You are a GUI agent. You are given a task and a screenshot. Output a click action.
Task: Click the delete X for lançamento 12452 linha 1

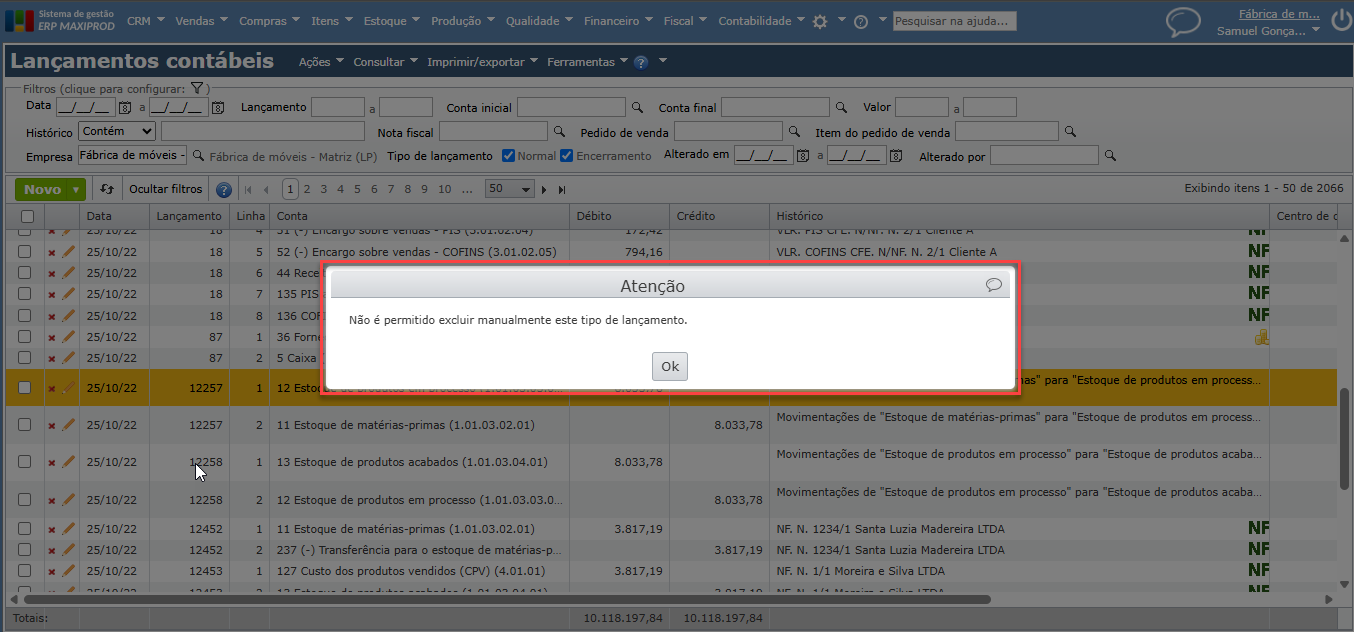coord(51,529)
